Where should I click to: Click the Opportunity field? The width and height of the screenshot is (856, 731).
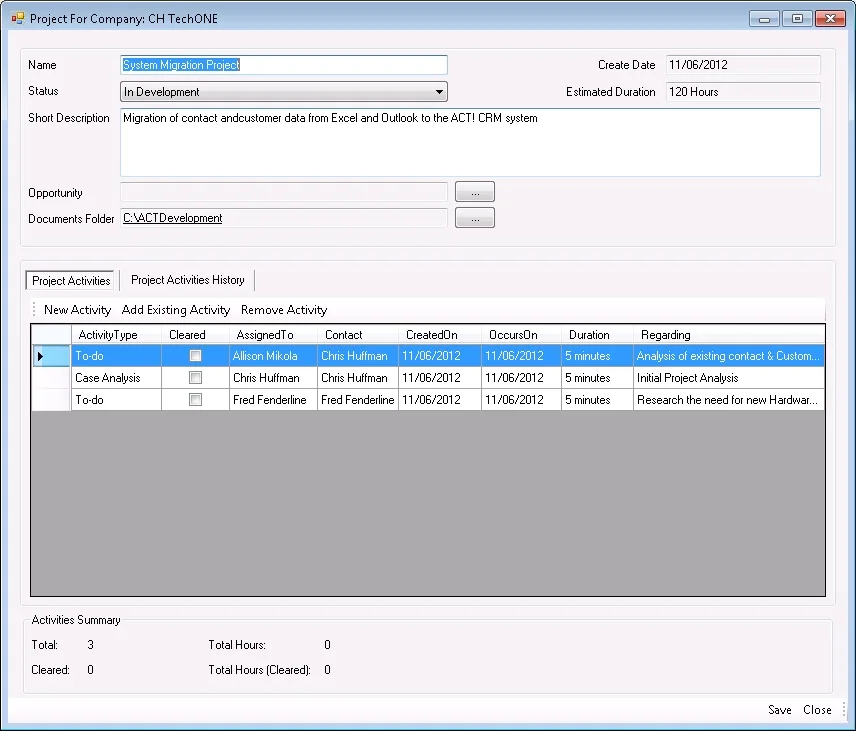tap(283, 192)
